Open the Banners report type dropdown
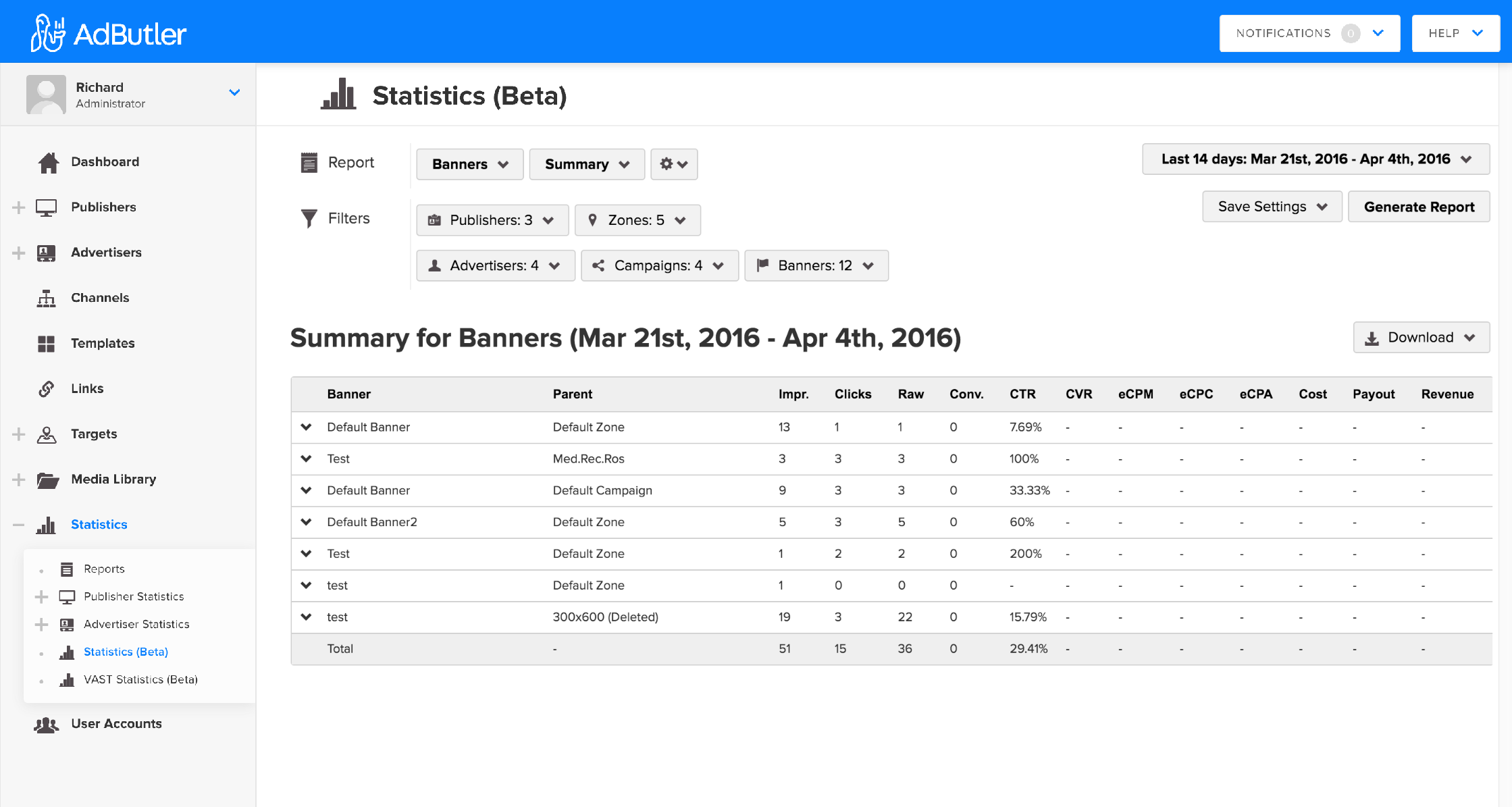The image size is (1512, 807). point(469,163)
